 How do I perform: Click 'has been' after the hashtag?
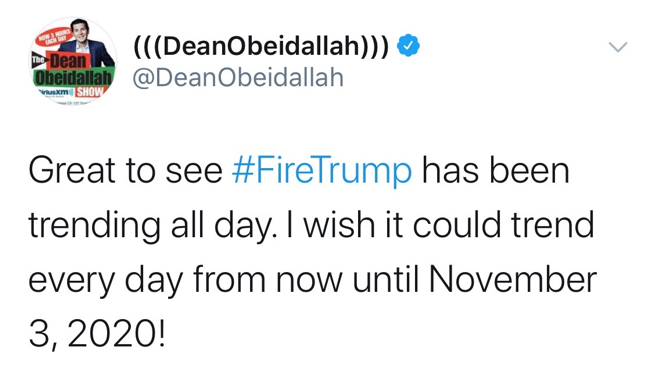(496, 171)
